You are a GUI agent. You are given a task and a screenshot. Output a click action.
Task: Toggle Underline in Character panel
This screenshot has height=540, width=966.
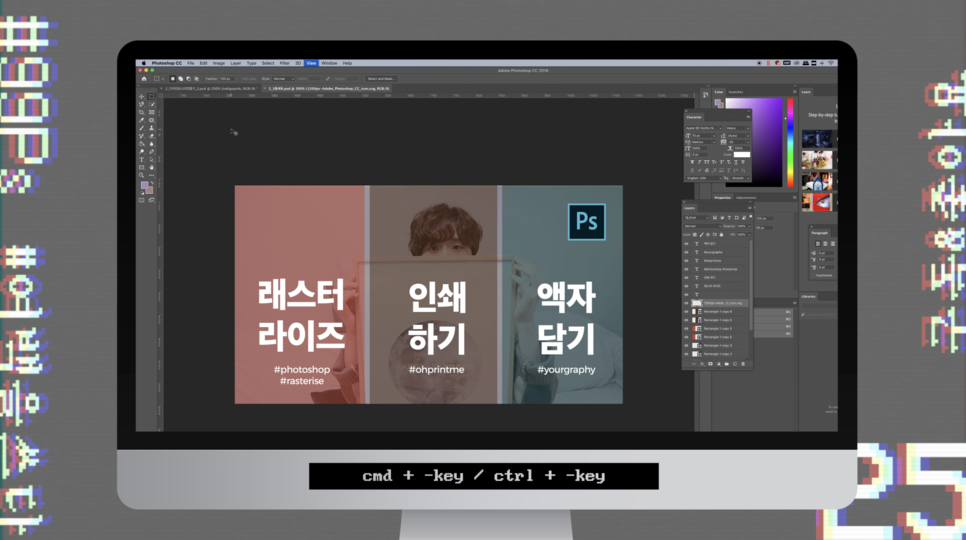736,162
